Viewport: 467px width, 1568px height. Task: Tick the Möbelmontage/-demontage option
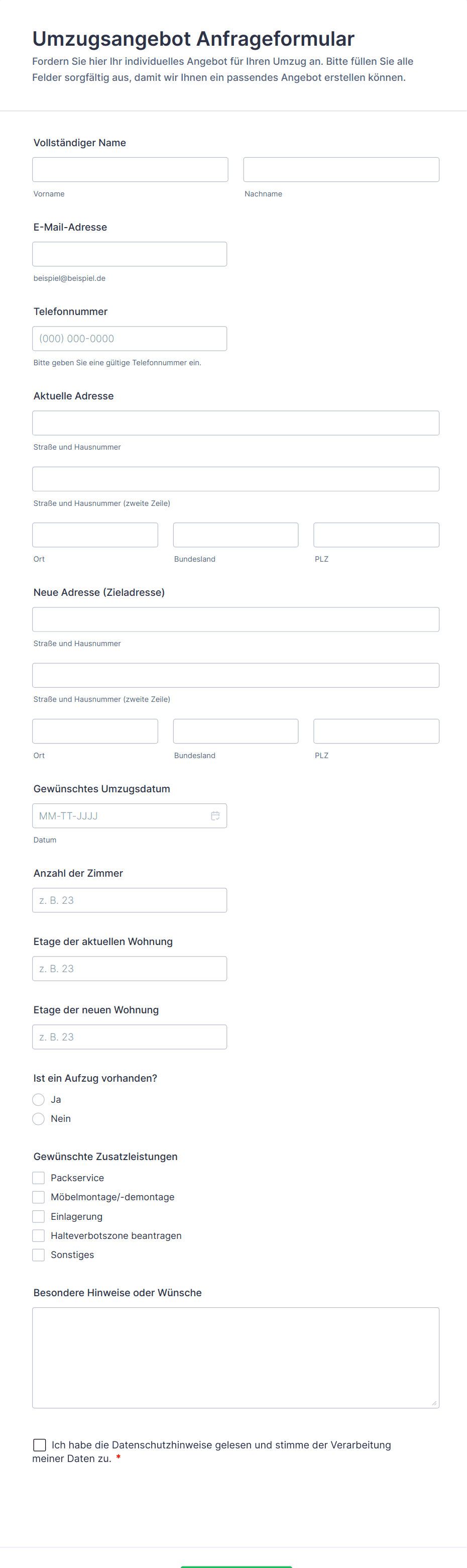38,1197
